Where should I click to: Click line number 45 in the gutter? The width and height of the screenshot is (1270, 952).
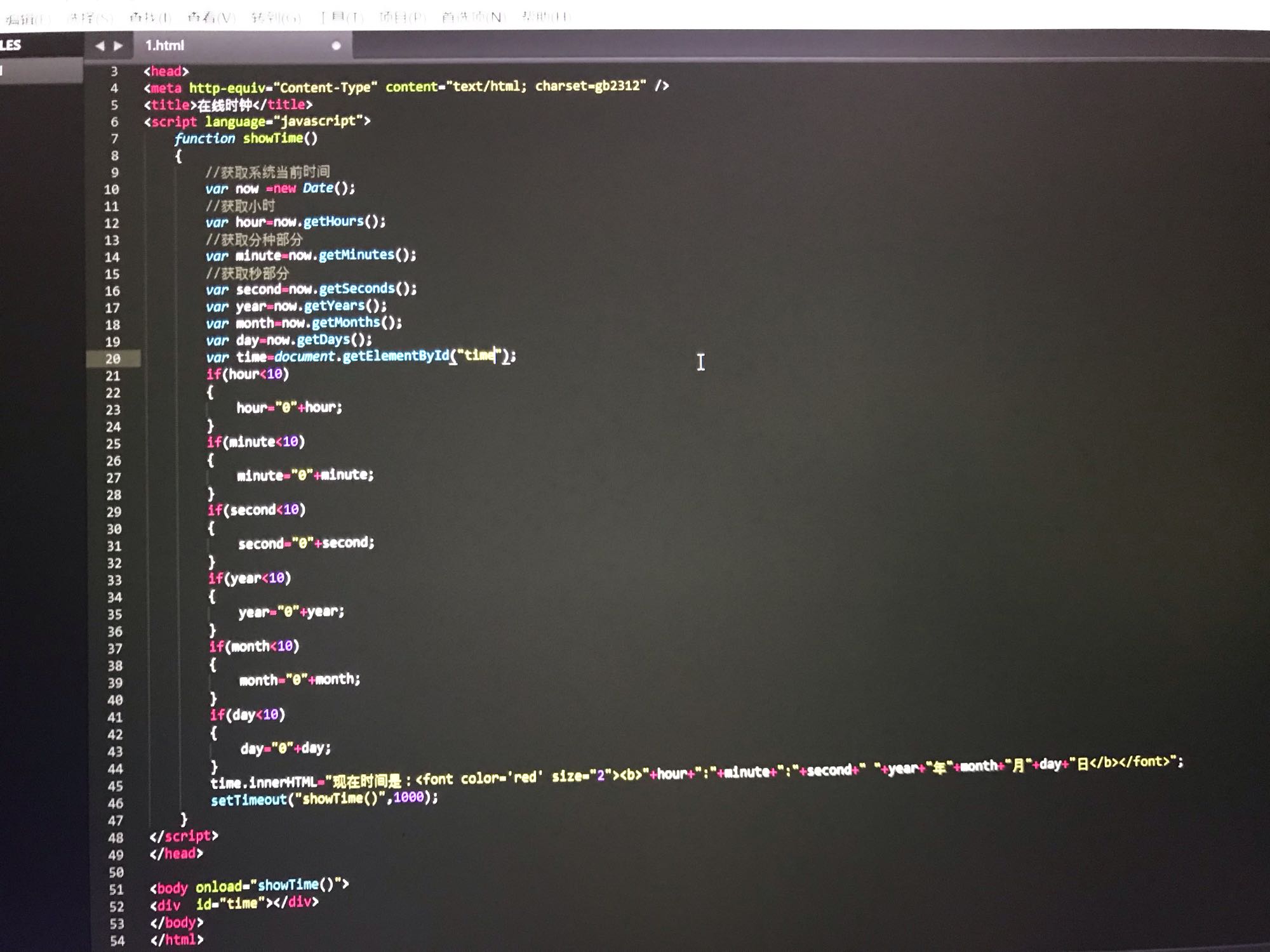(115, 786)
